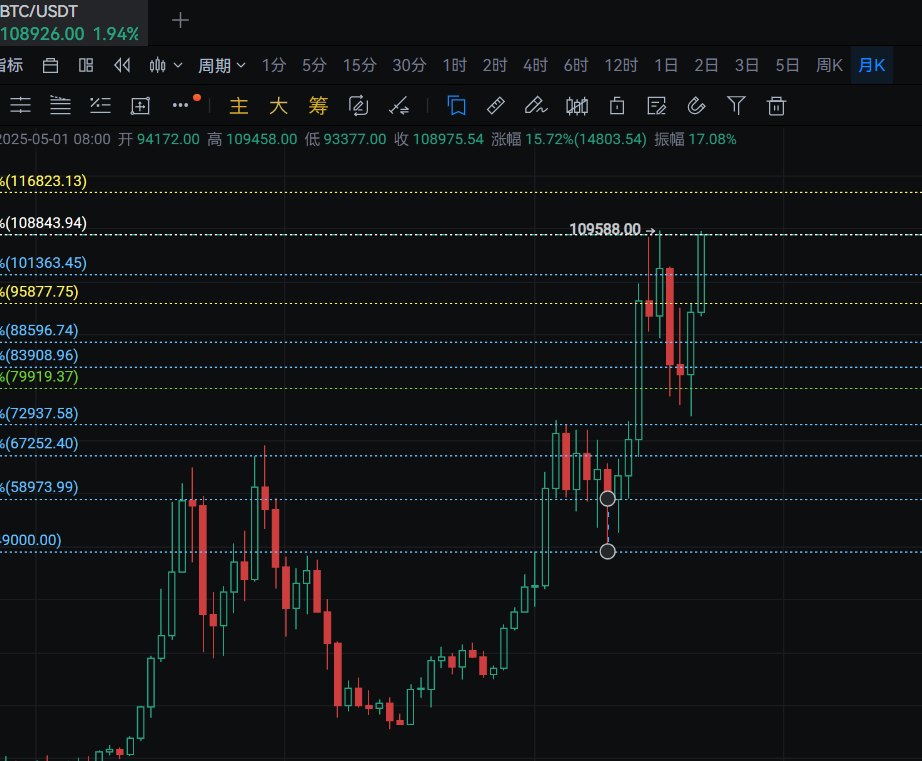Switch to 5分 timeframe
Screen dimensions: 922x761
coord(314,65)
